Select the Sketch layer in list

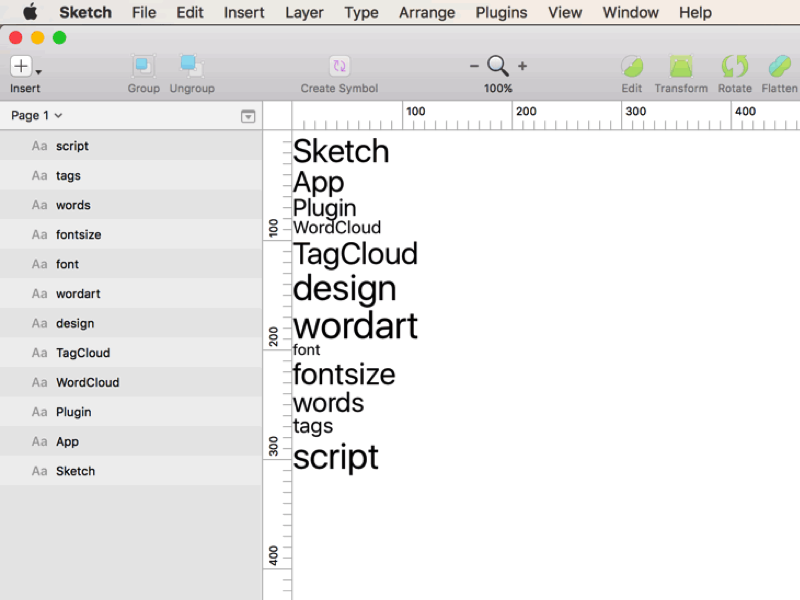(131, 471)
